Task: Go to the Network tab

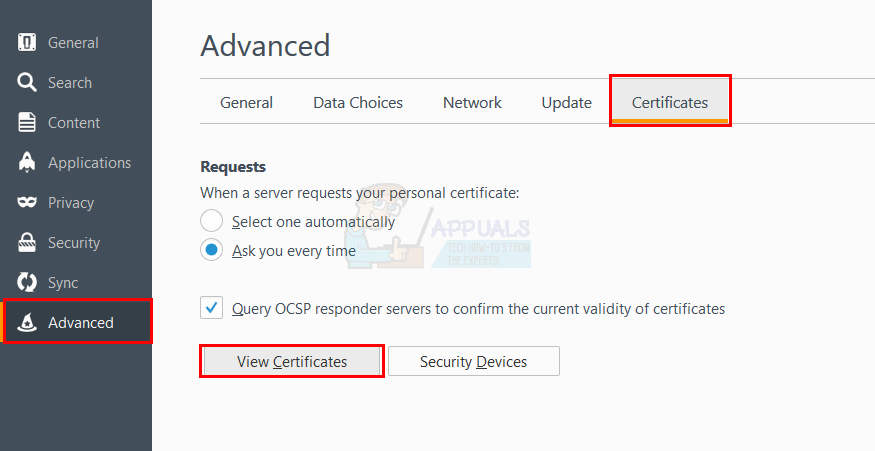Action: click(472, 103)
